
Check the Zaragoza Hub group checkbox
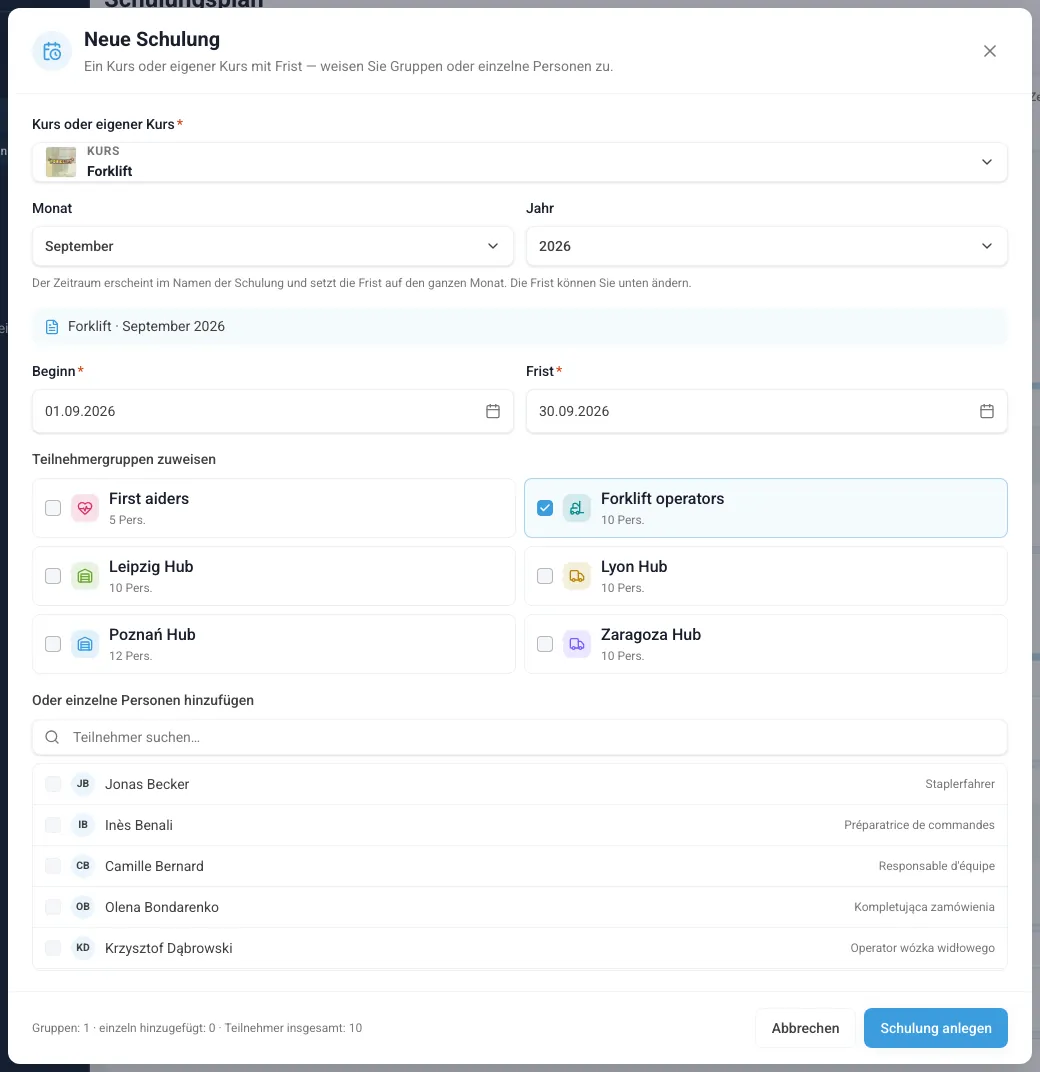(545, 644)
